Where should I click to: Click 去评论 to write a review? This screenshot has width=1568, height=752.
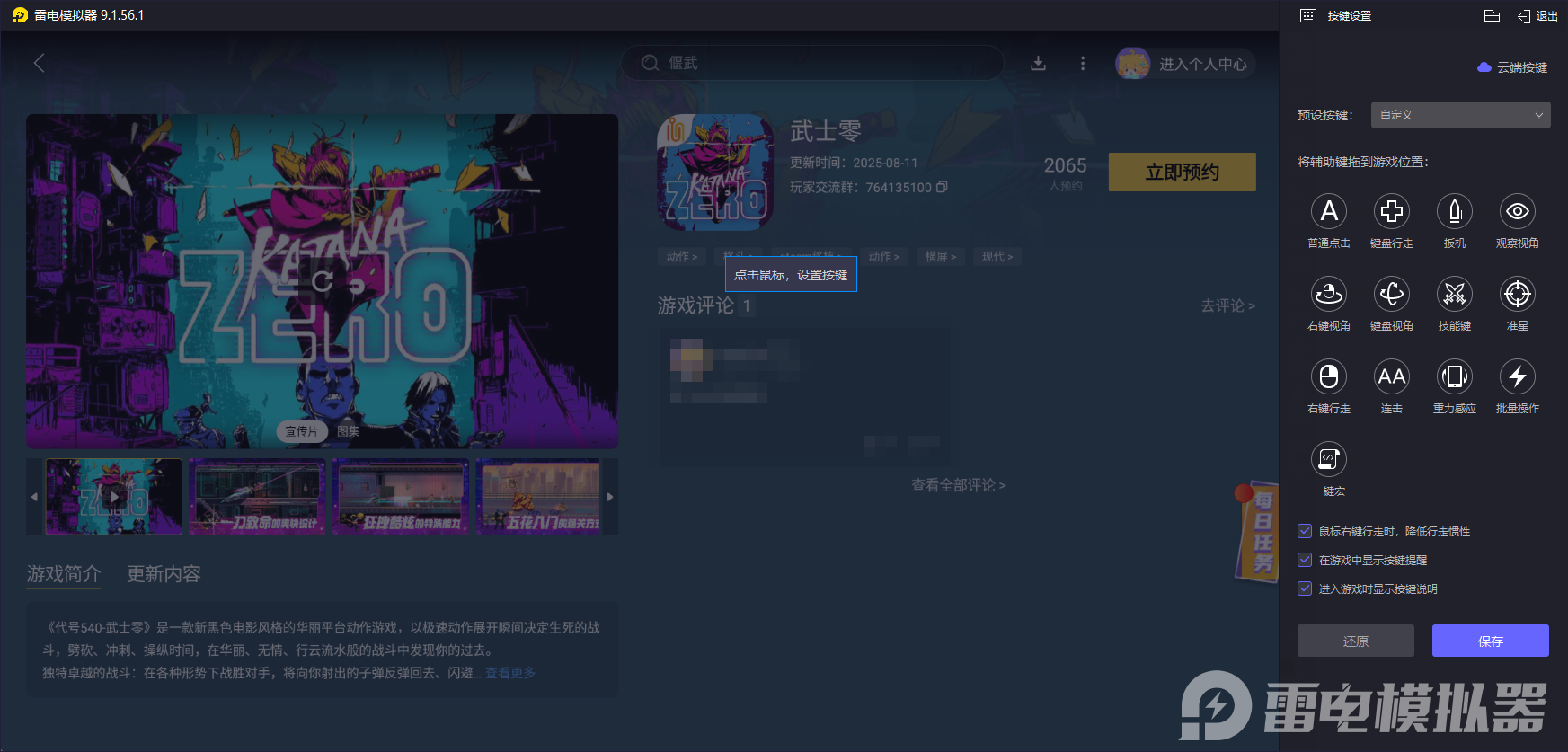[1228, 306]
